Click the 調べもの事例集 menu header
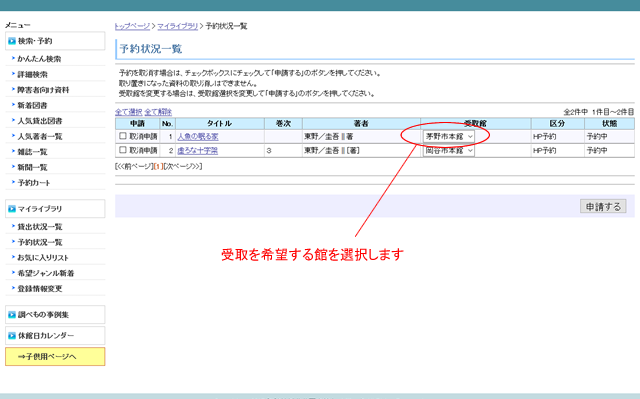Viewport: 640px width, 399px height. pyautogui.click(x=55, y=315)
